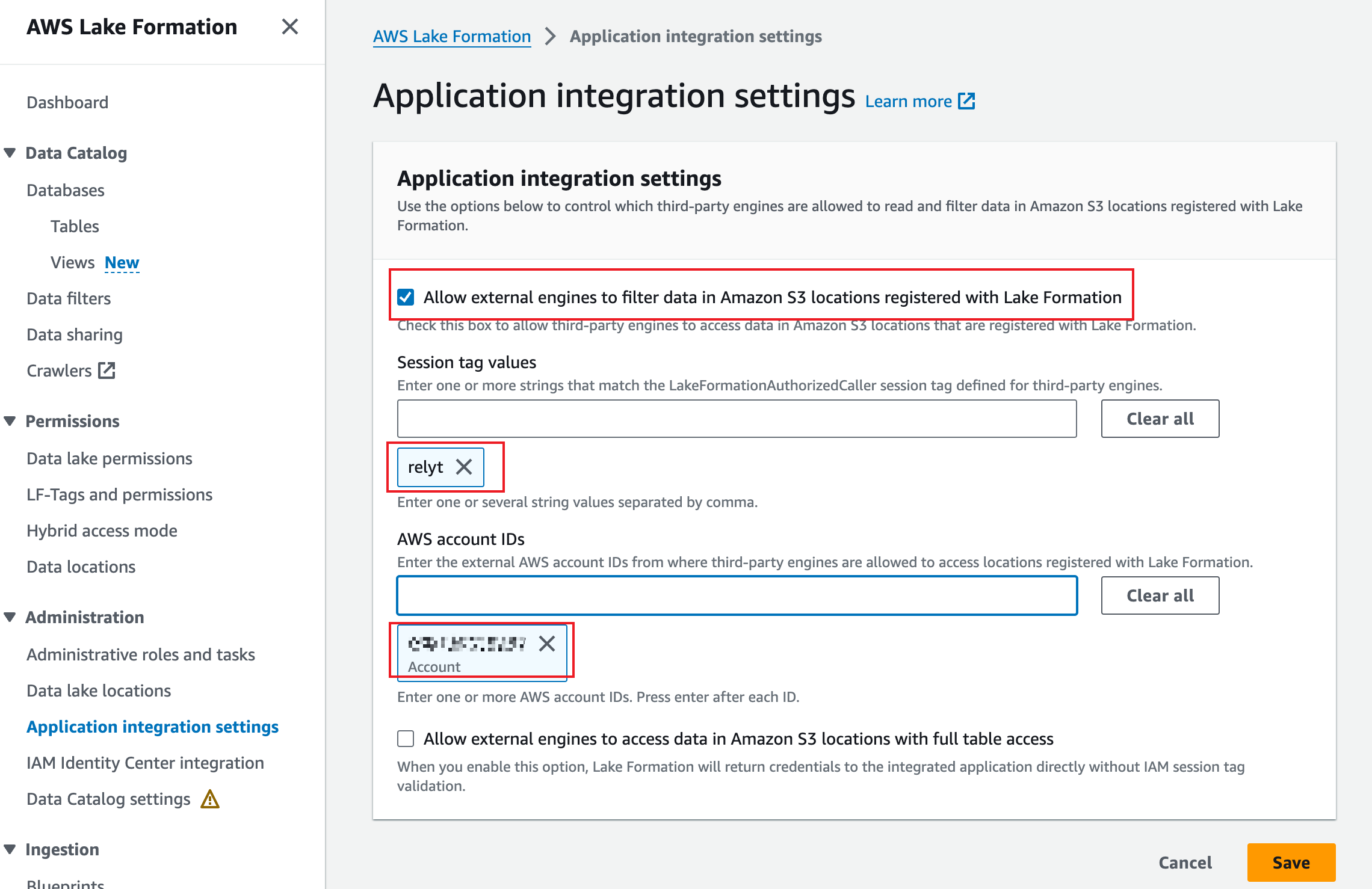Click the Learn more link
Viewport: 1372px width, 889px height.
(x=909, y=101)
